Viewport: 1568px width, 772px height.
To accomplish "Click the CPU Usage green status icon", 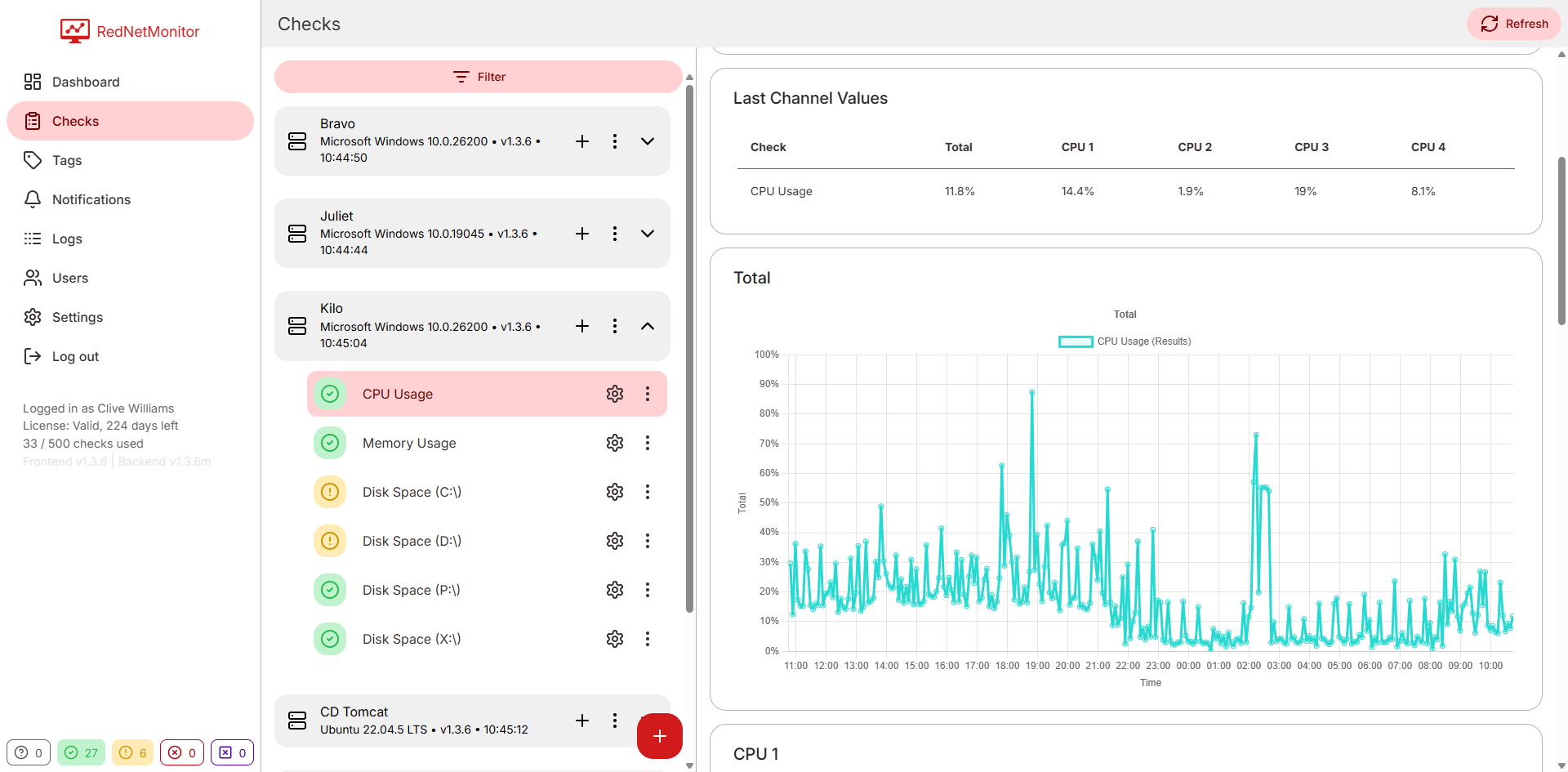I will [330, 394].
